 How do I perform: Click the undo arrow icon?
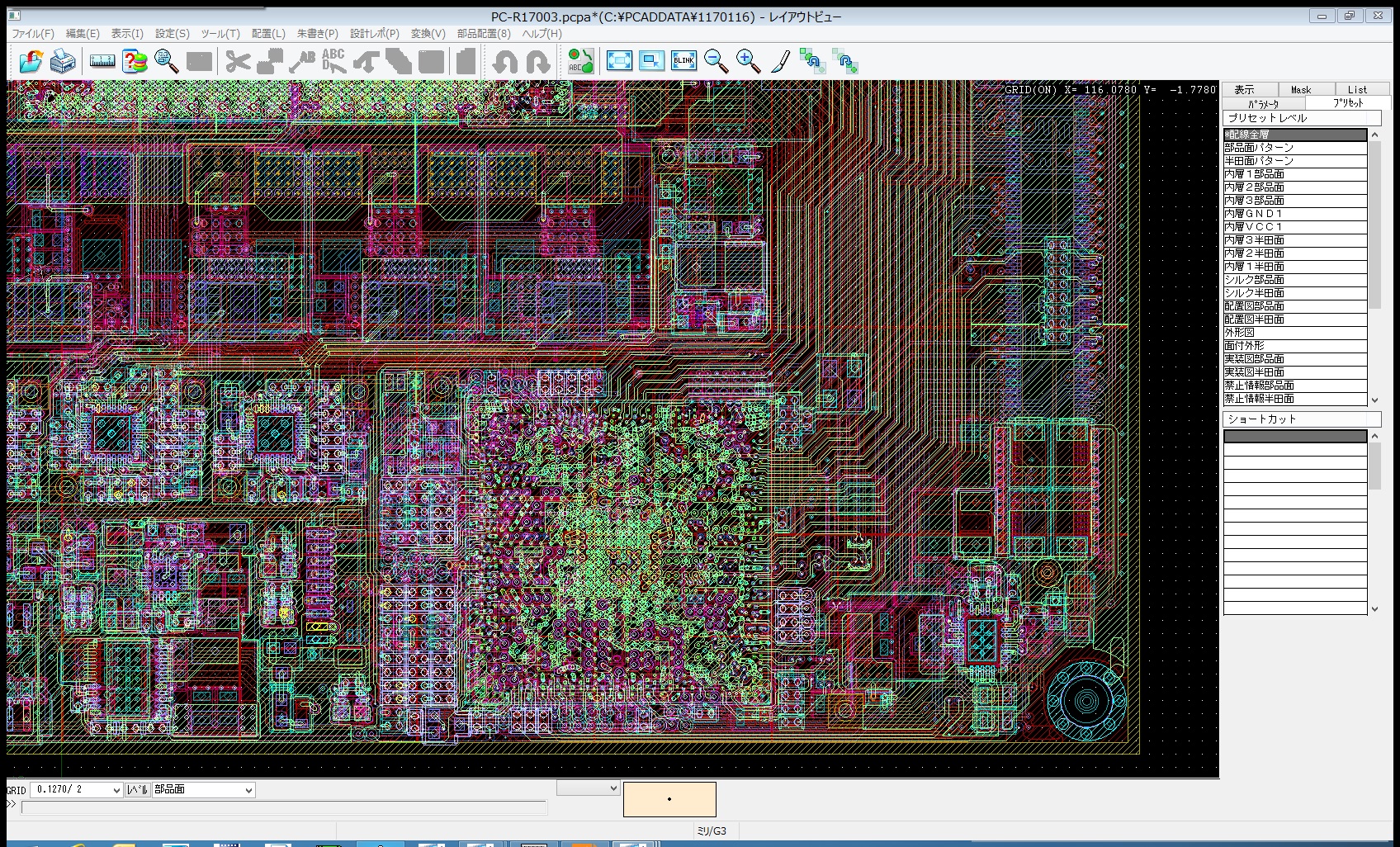[505, 61]
